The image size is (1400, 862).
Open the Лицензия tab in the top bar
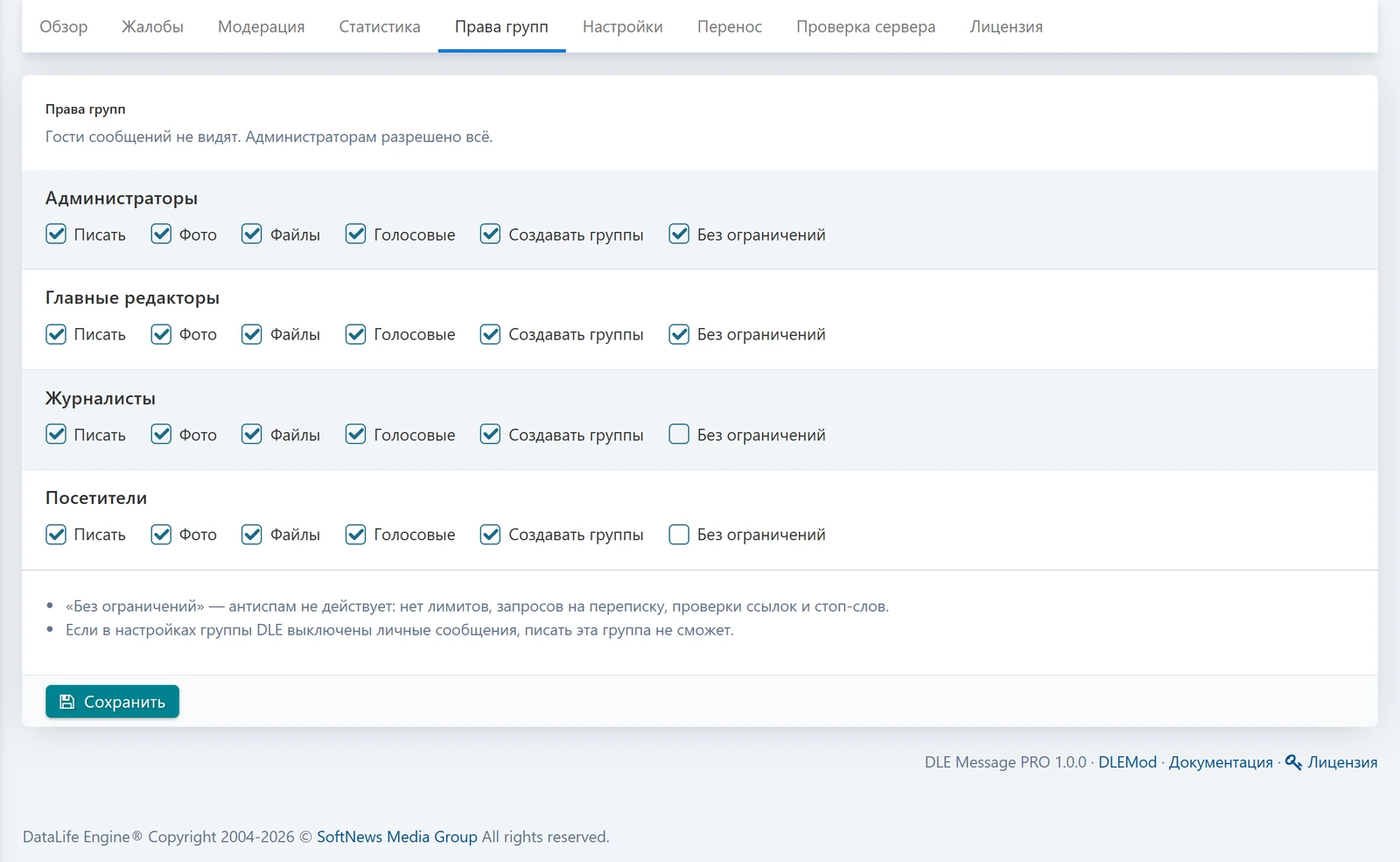1006,26
